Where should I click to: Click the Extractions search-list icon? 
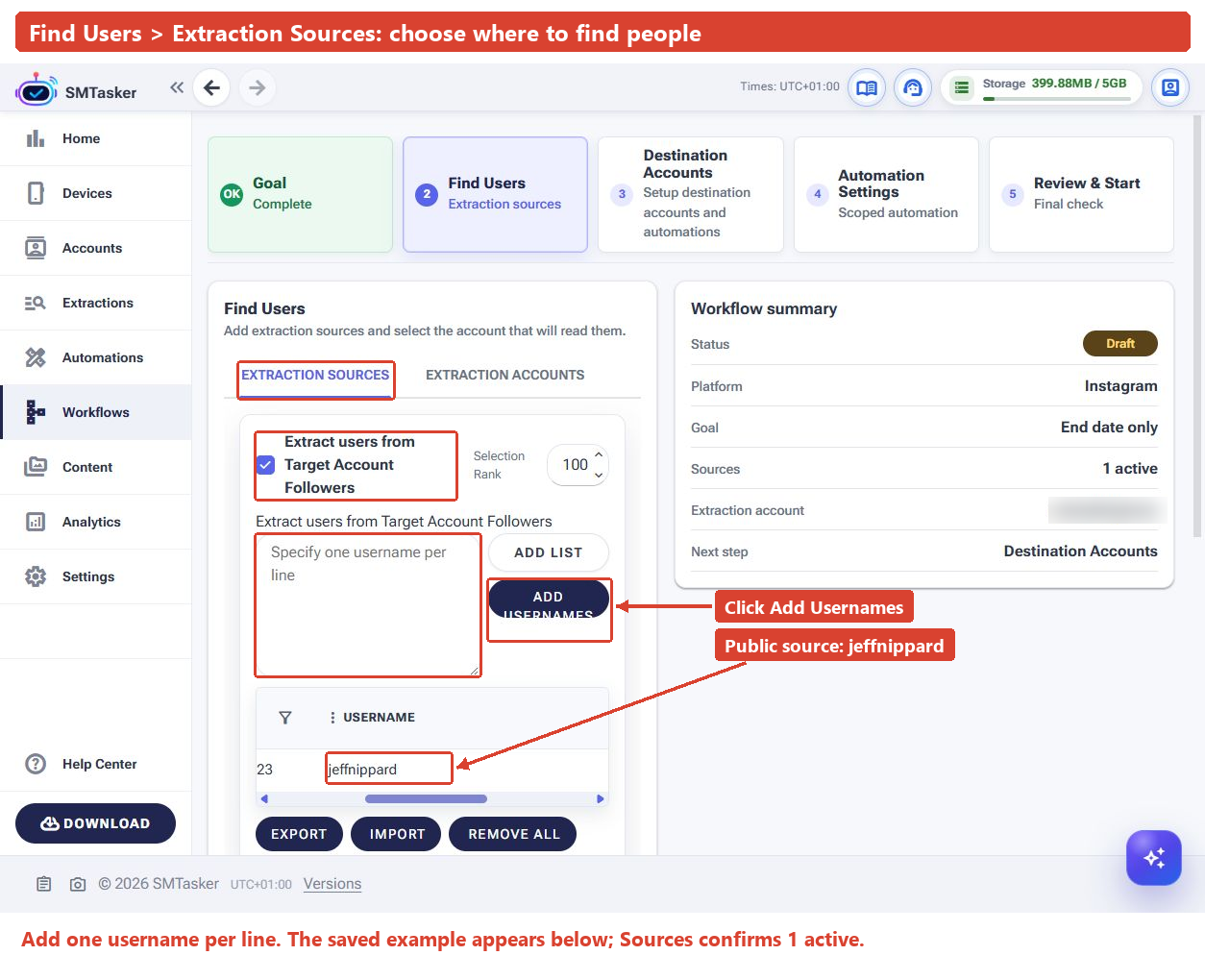point(36,303)
